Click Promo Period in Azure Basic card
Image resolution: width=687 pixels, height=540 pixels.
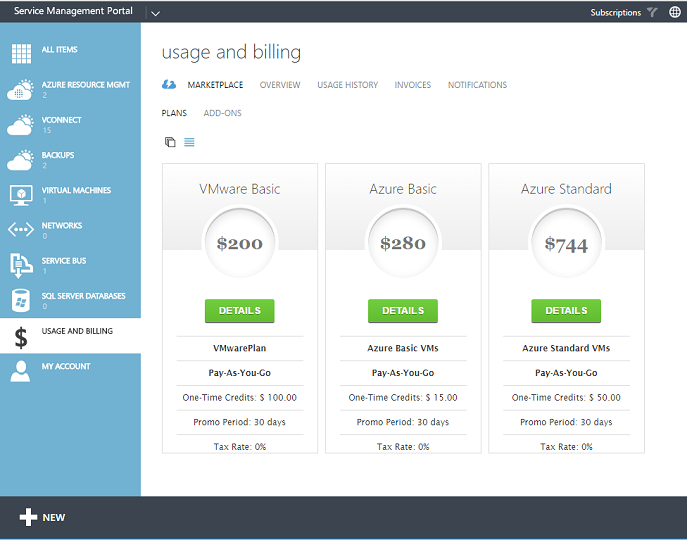[x=403, y=422]
